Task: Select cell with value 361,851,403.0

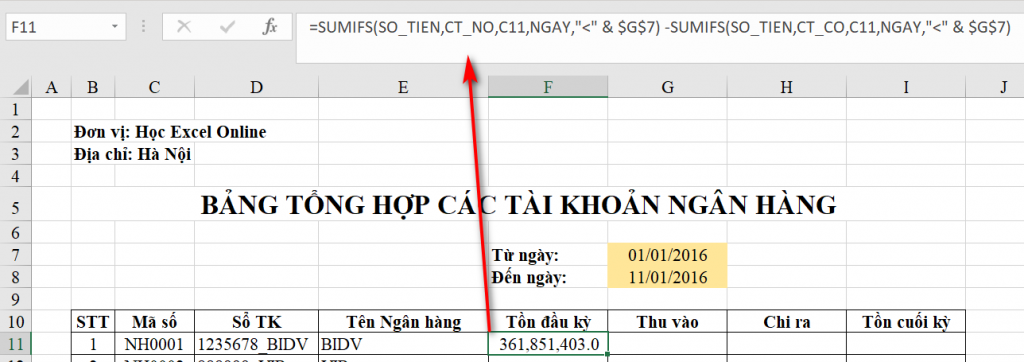Action: click(548, 343)
